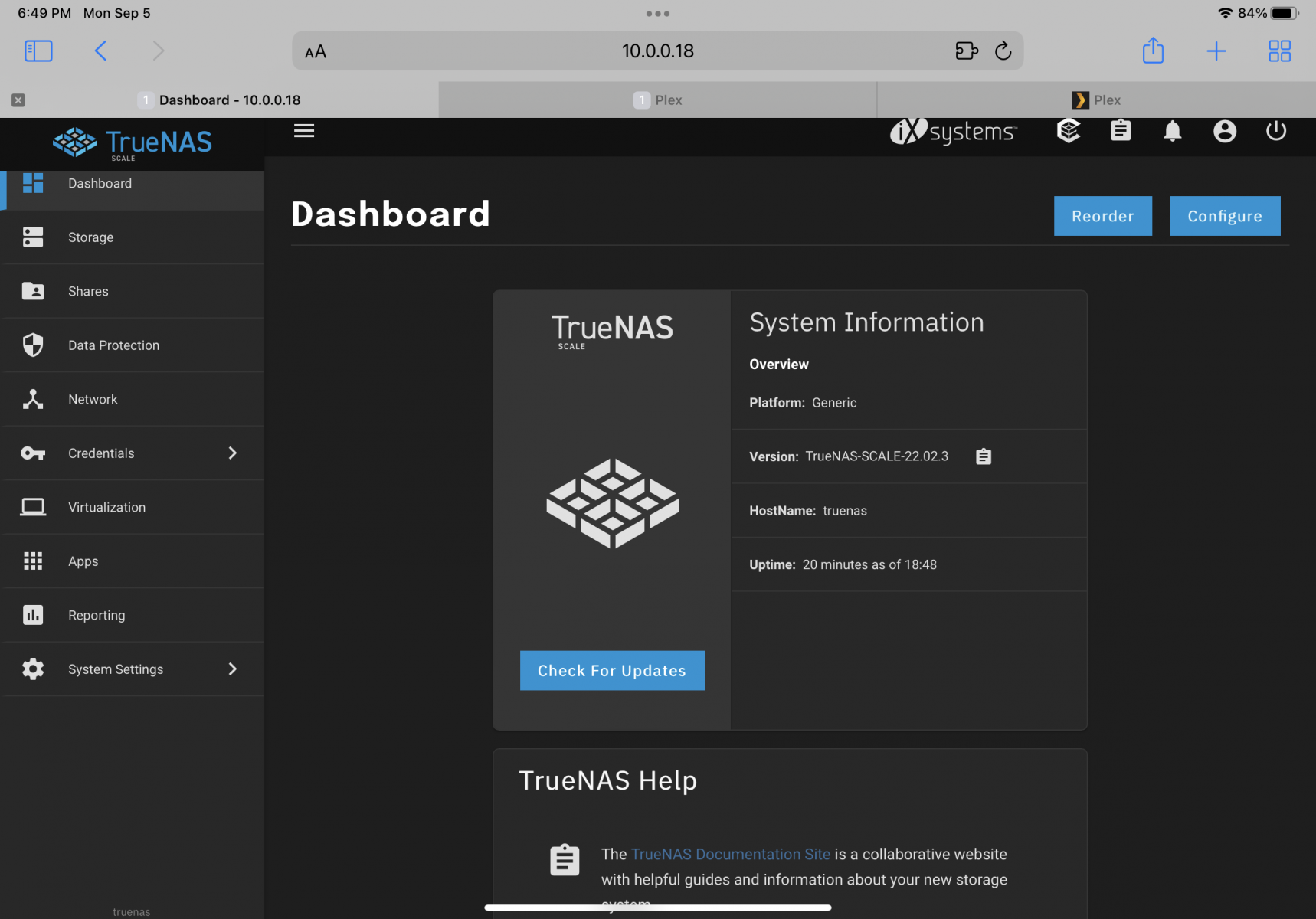Tap the 6:49 PM clock in status bar
The image size is (1316, 919).
44,13
